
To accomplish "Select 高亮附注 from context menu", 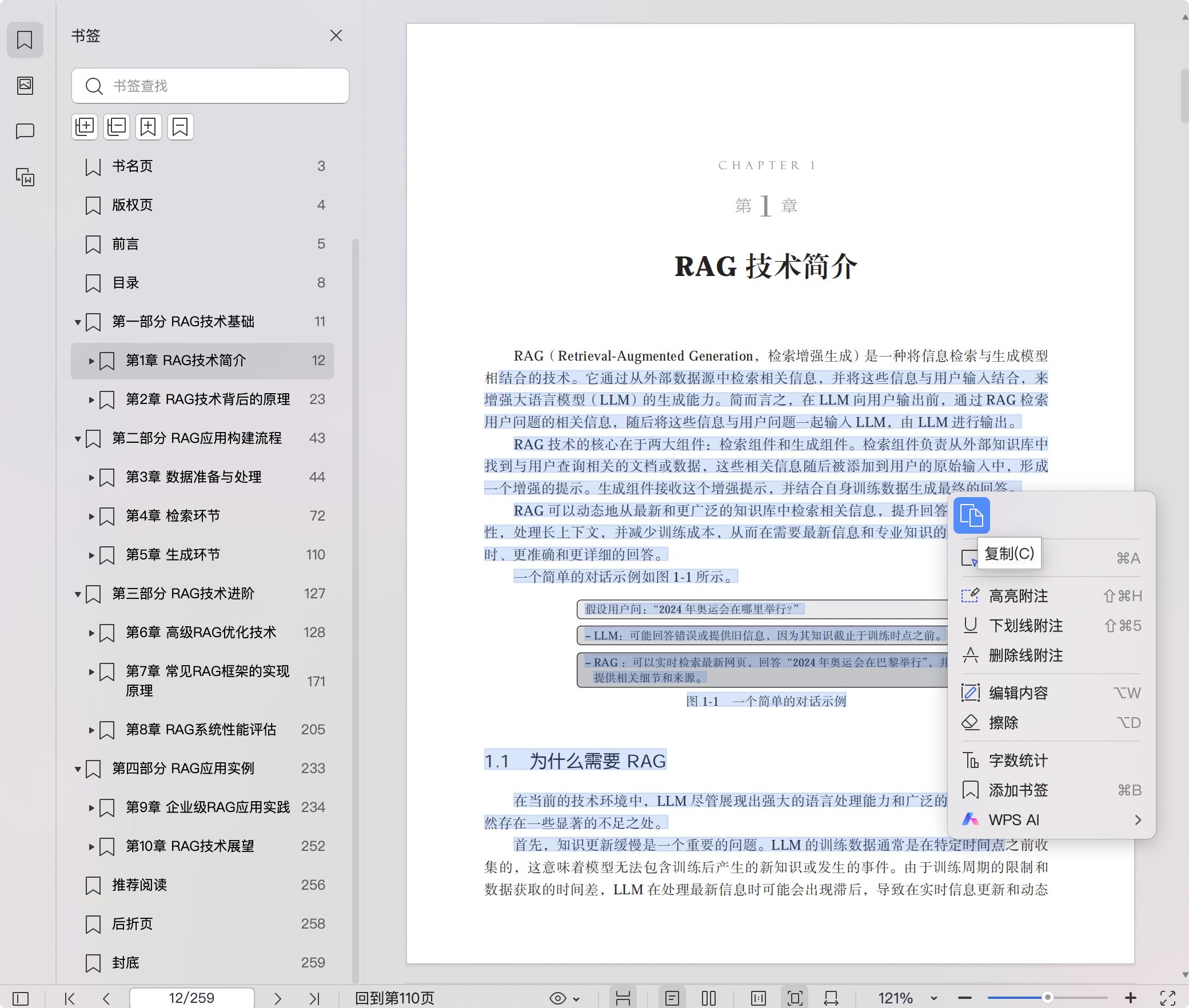I will tap(1018, 596).
